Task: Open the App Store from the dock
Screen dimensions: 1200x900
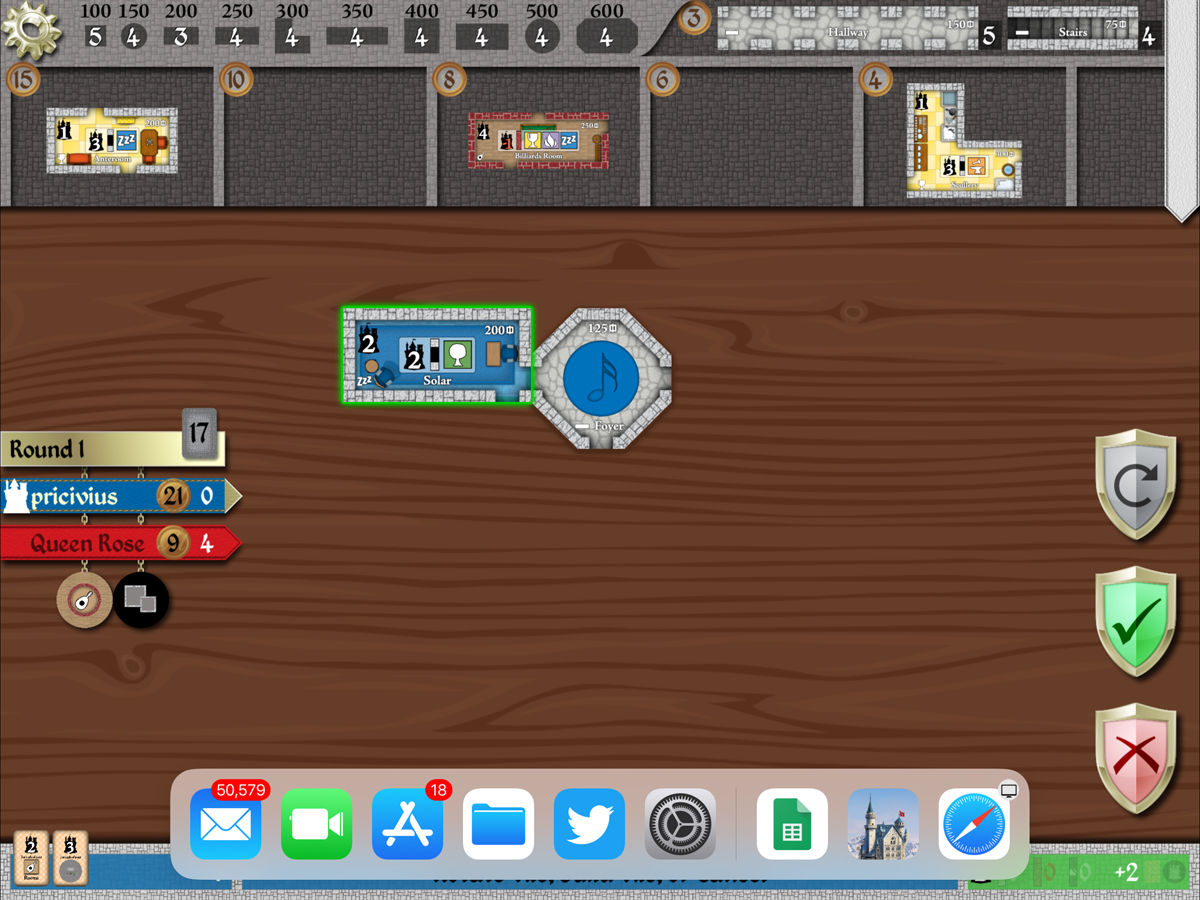Action: (x=408, y=824)
